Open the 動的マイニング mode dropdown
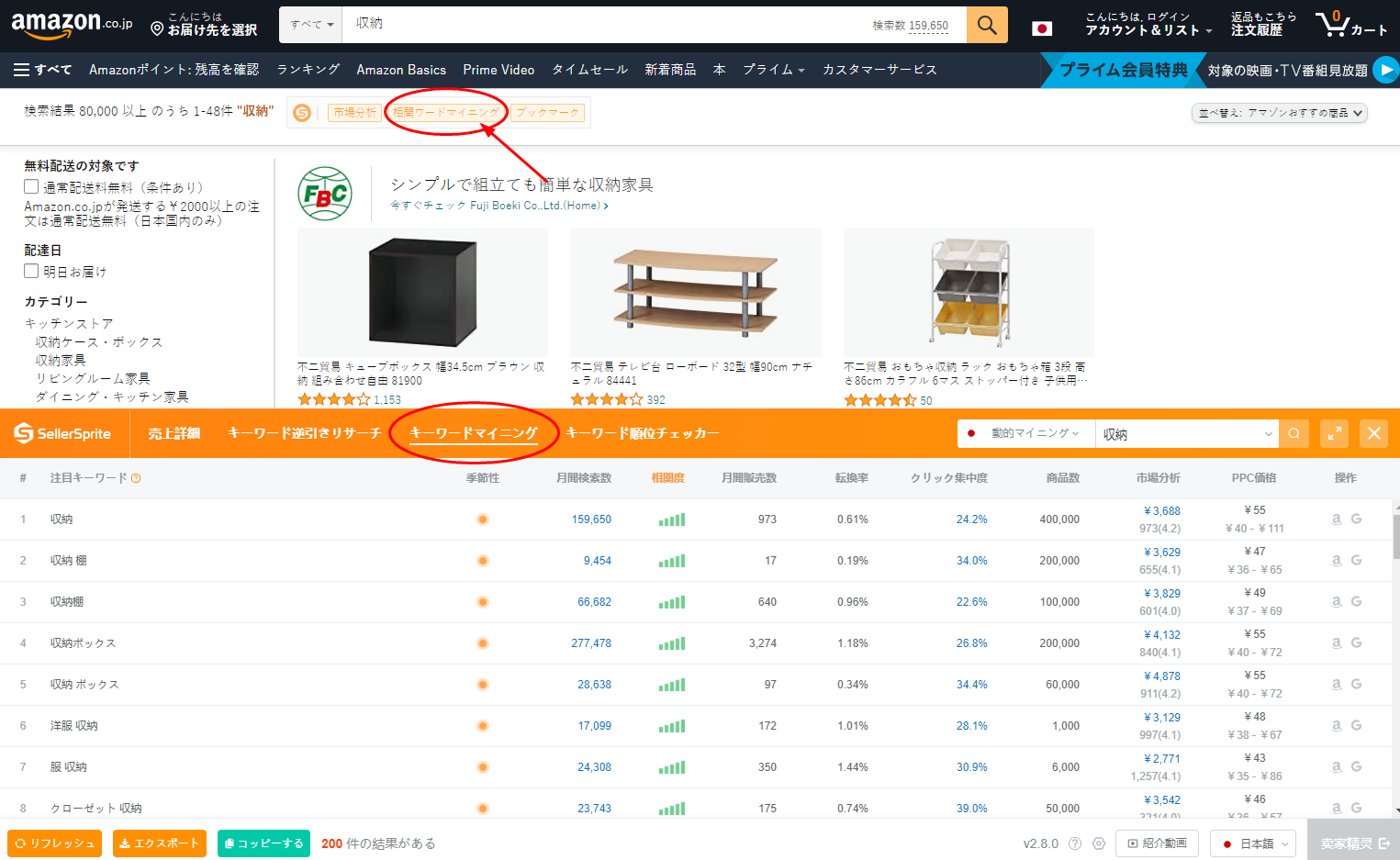The height and width of the screenshot is (860, 1400). point(1026,433)
